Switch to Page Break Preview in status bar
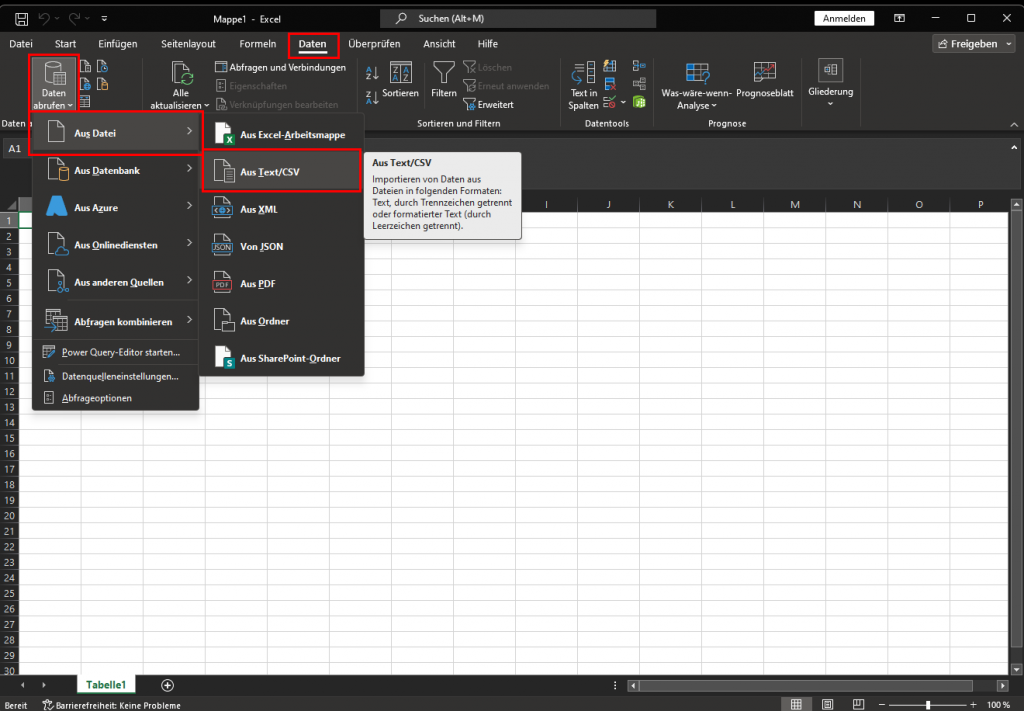 [859, 704]
